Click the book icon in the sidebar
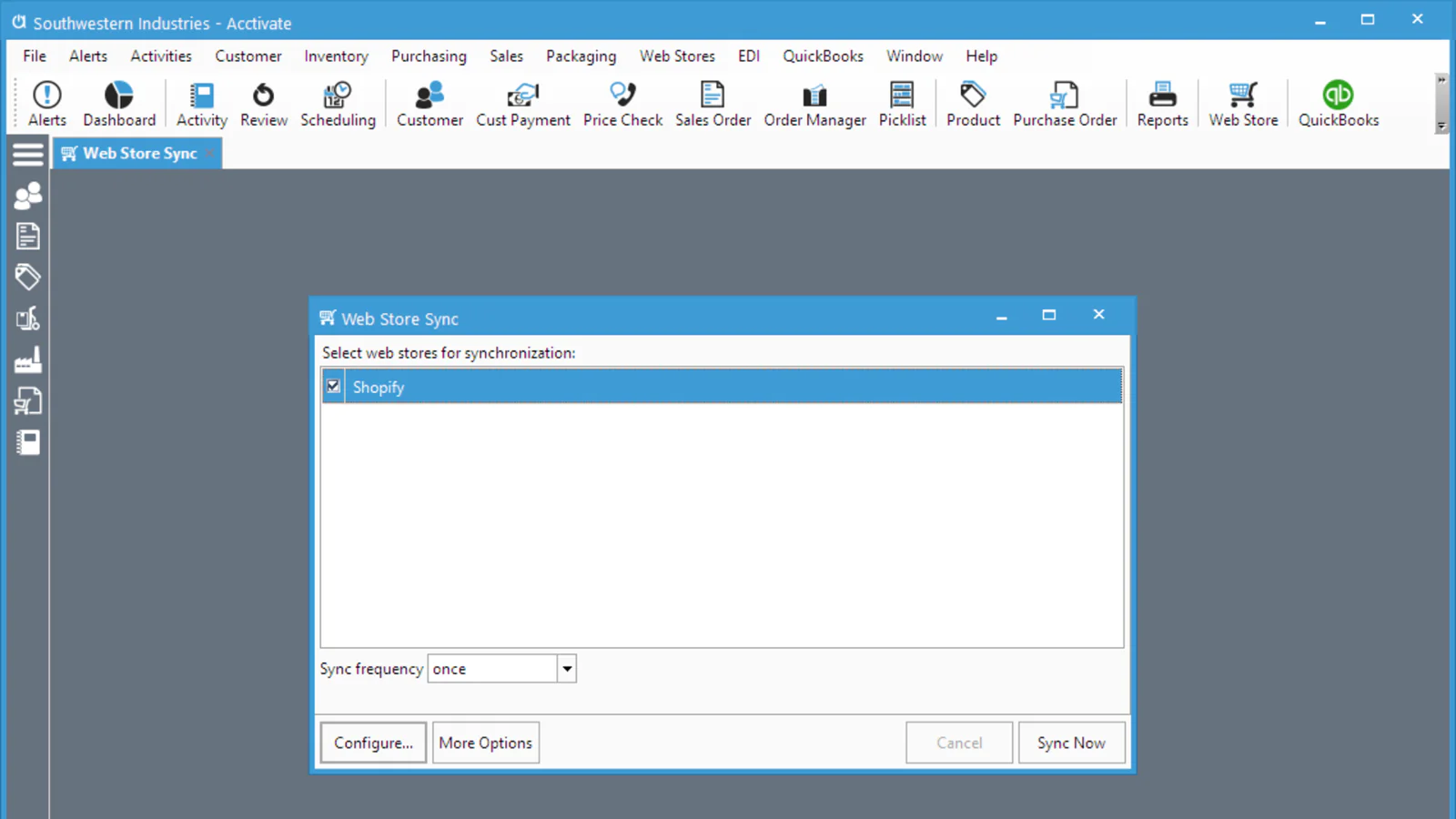 pyautogui.click(x=28, y=442)
